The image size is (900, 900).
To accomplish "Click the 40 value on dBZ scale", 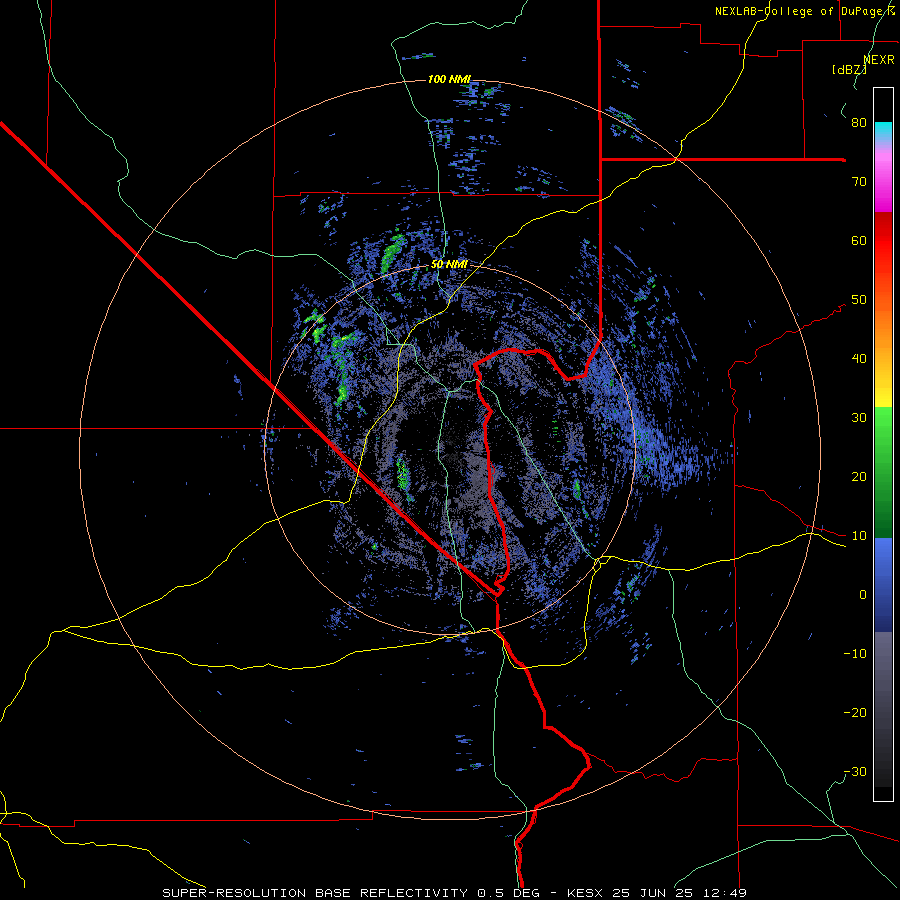I will click(x=859, y=359).
